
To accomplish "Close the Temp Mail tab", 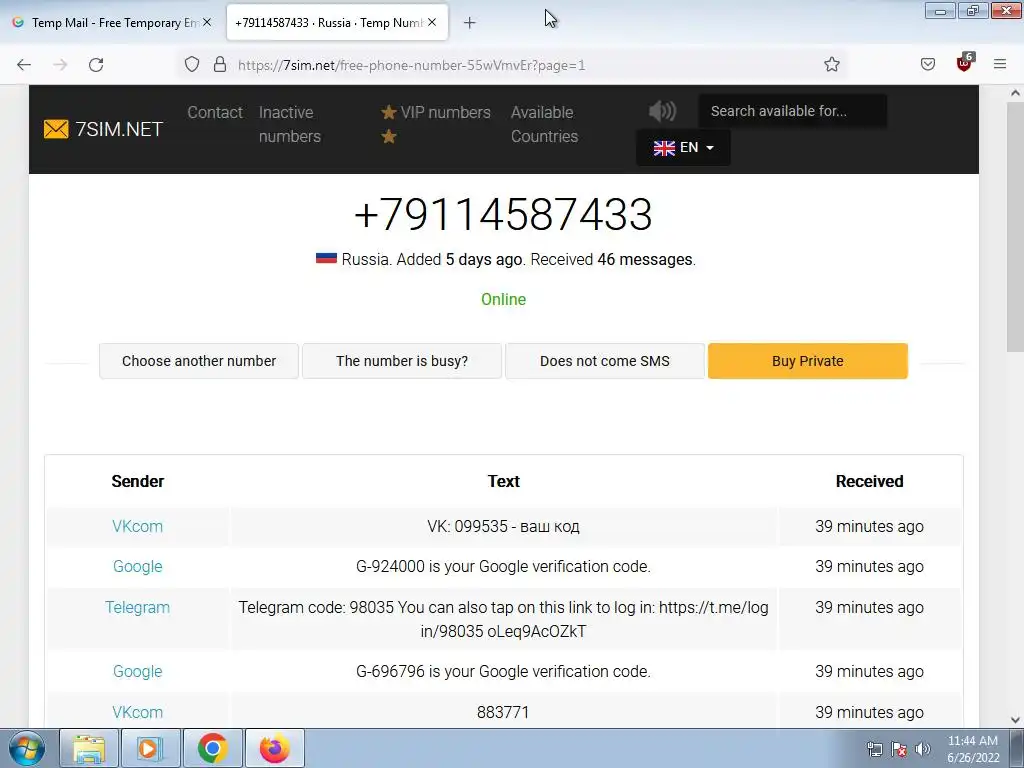I will pos(207,22).
